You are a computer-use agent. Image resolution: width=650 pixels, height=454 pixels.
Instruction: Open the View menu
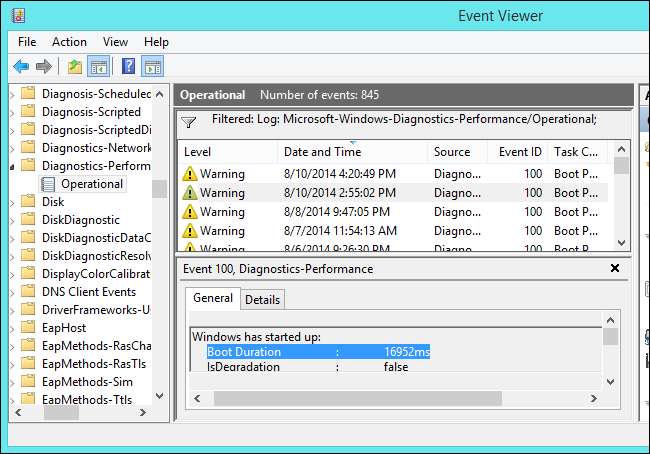pyautogui.click(x=115, y=42)
